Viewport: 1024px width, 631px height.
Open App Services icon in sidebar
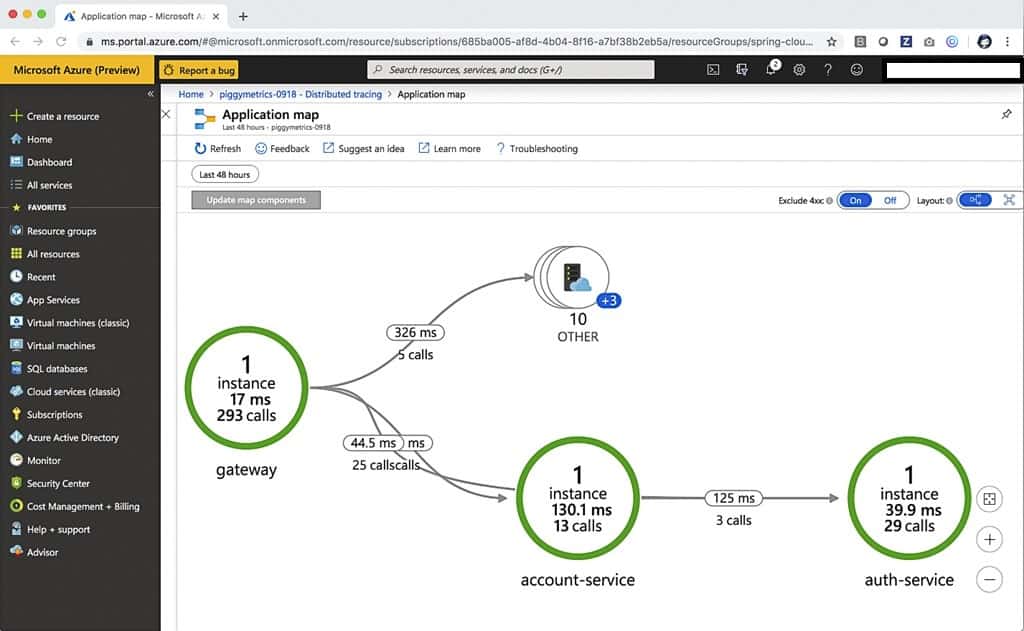point(16,299)
